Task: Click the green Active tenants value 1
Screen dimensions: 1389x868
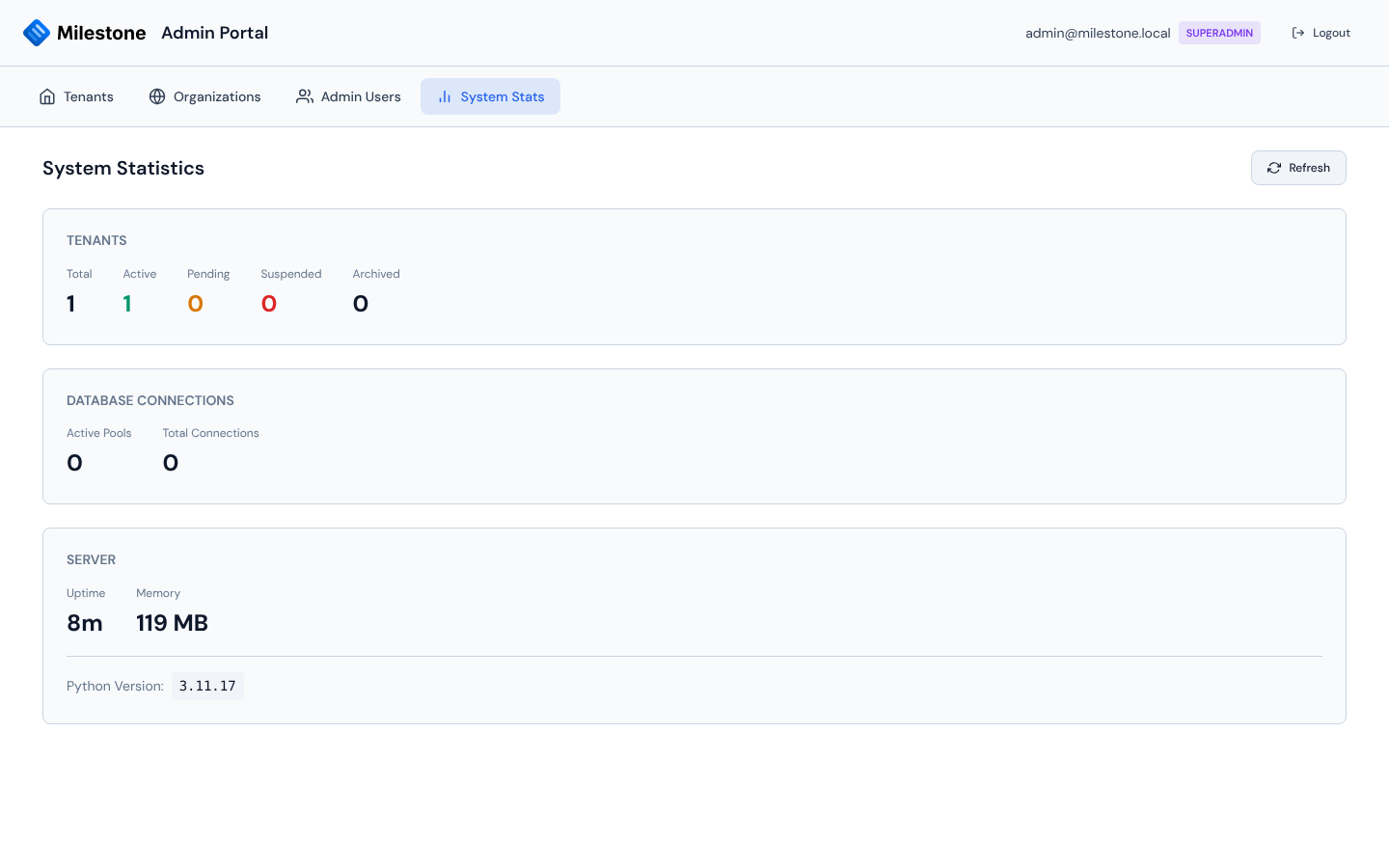Action: [x=127, y=304]
